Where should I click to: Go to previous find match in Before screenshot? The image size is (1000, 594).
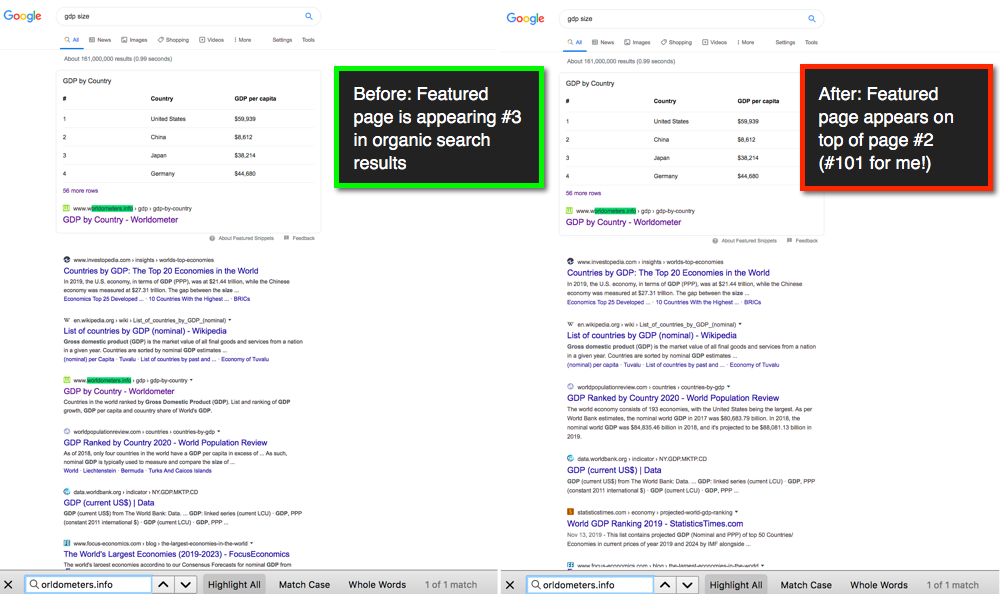point(163,584)
